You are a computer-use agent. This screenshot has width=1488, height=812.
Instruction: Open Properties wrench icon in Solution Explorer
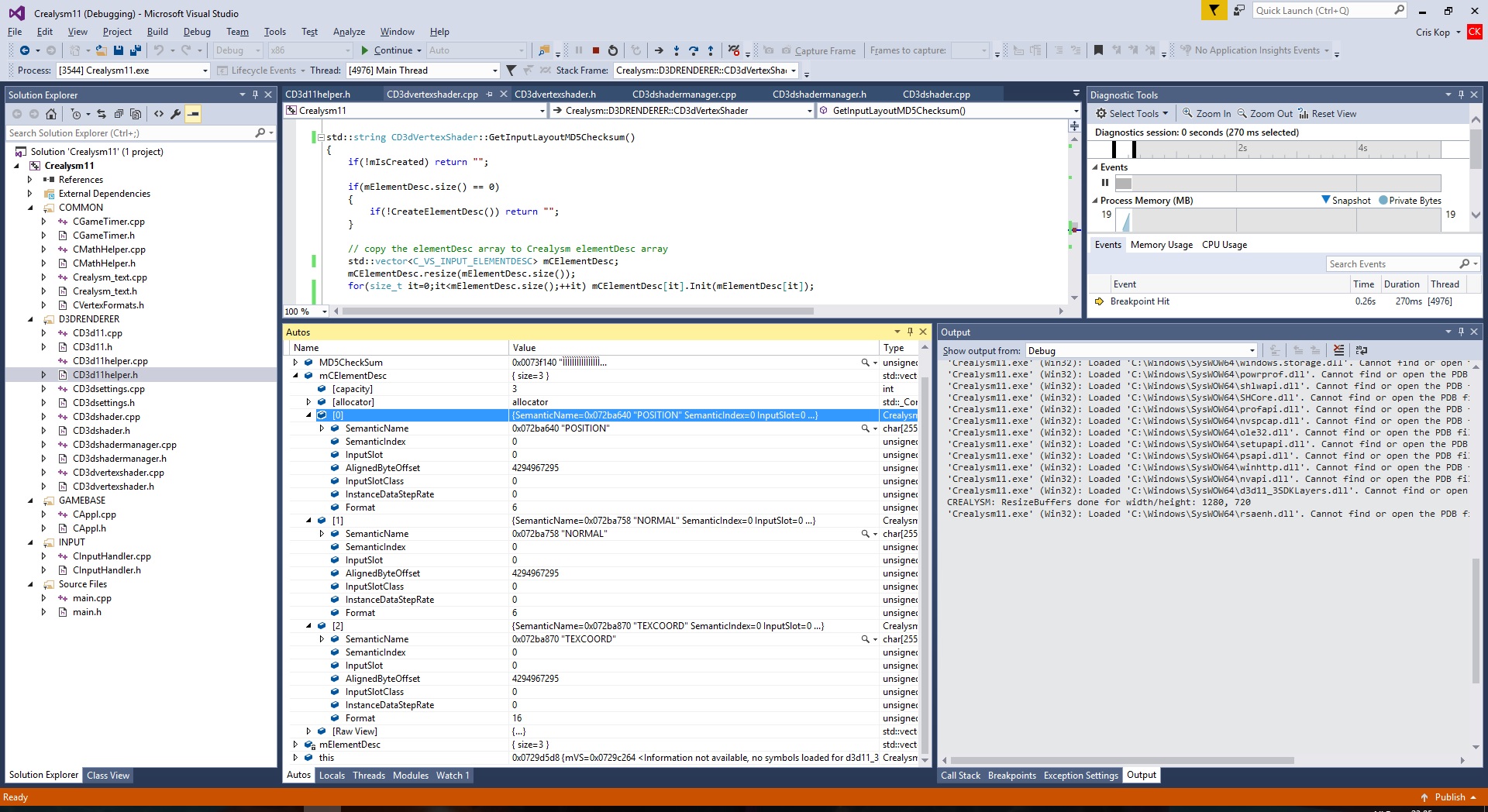click(x=176, y=114)
